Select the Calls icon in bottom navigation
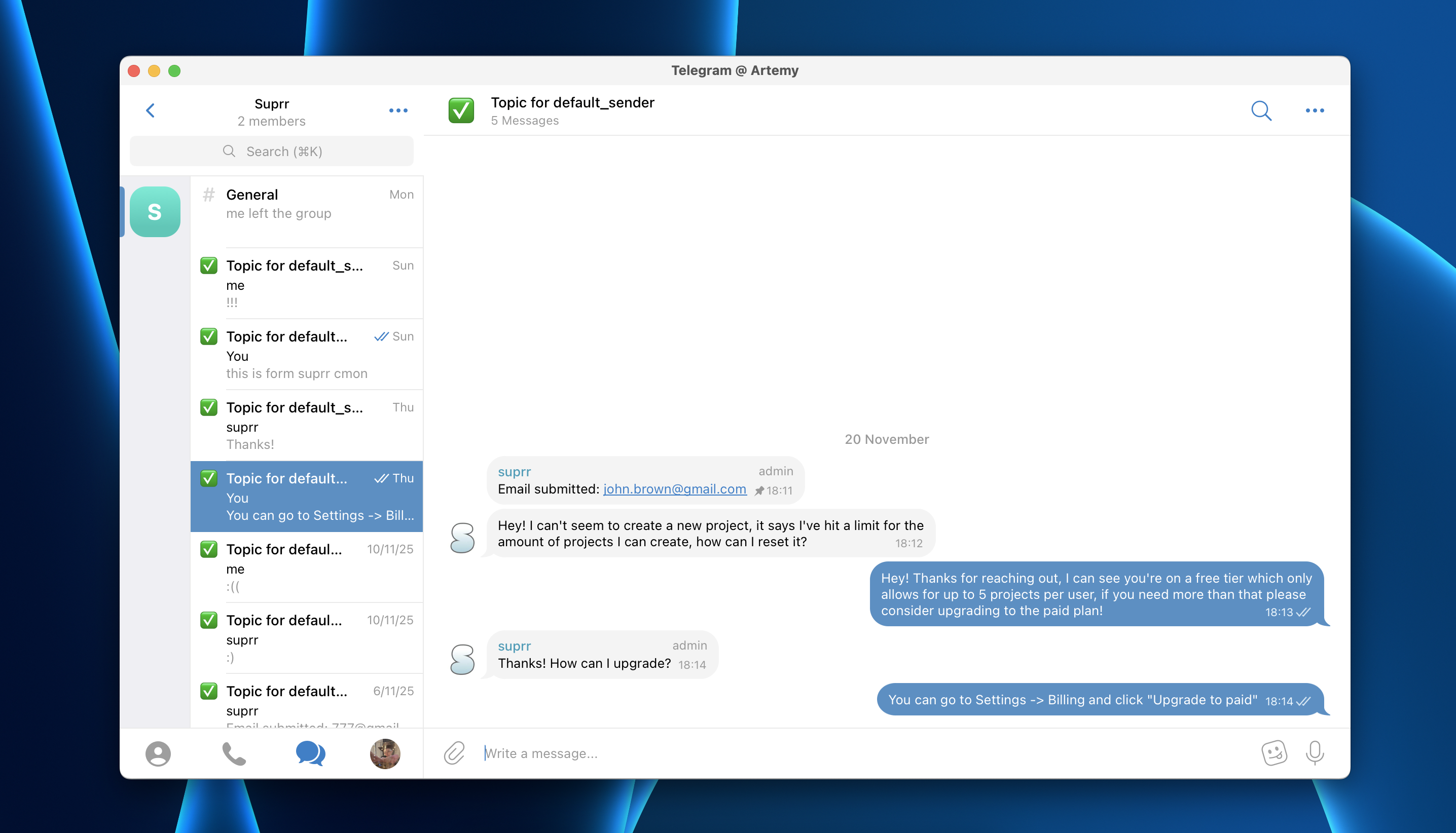Viewport: 1456px width, 833px height. [x=234, y=753]
